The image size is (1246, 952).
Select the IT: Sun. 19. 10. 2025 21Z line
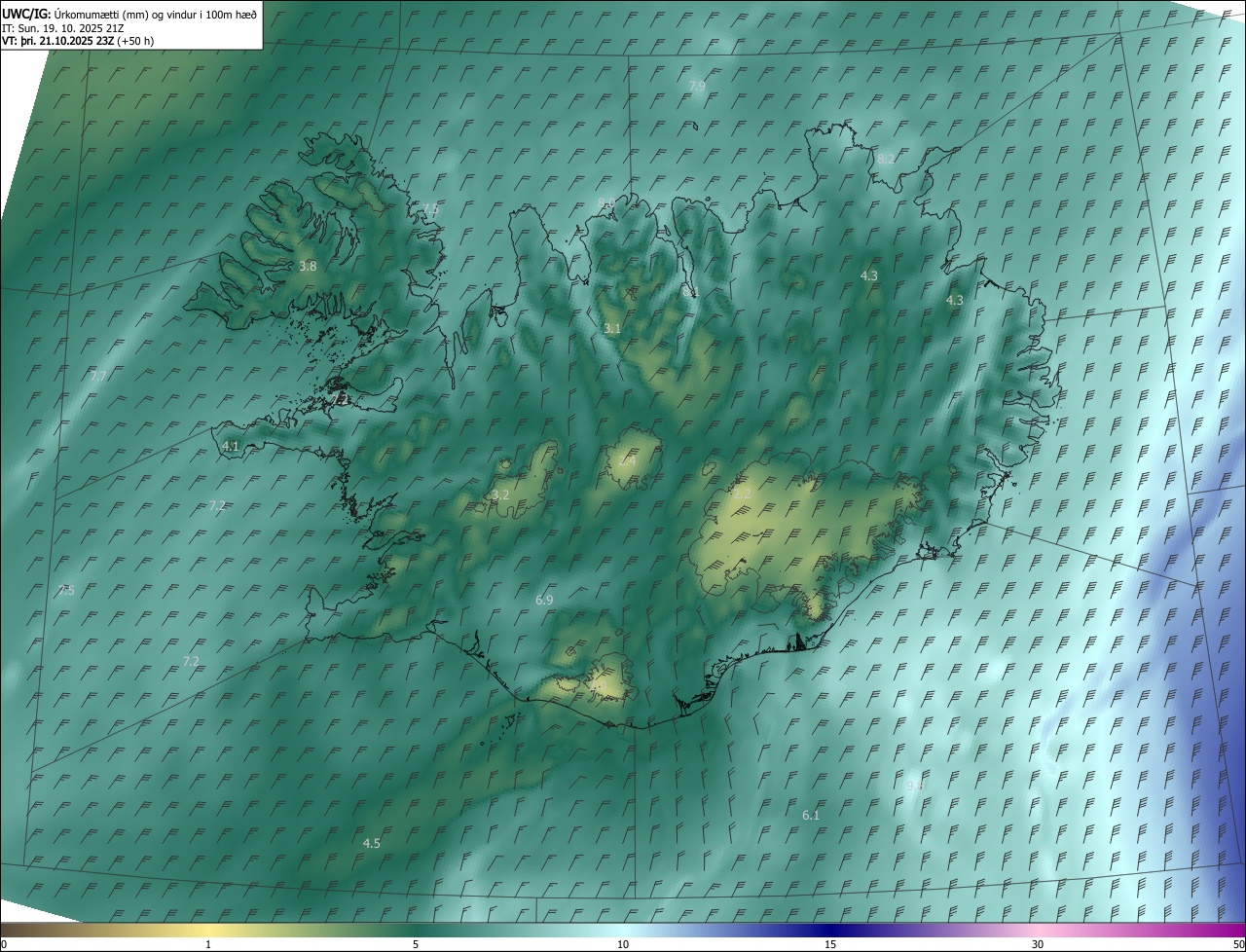click(63, 27)
